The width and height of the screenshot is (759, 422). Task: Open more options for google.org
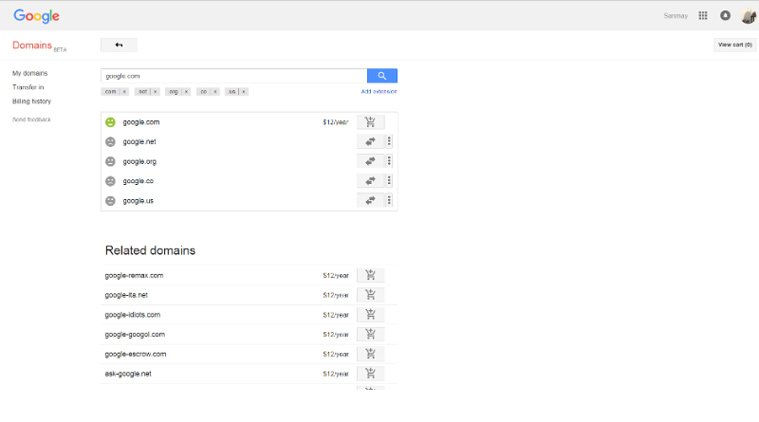tap(389, 161)
